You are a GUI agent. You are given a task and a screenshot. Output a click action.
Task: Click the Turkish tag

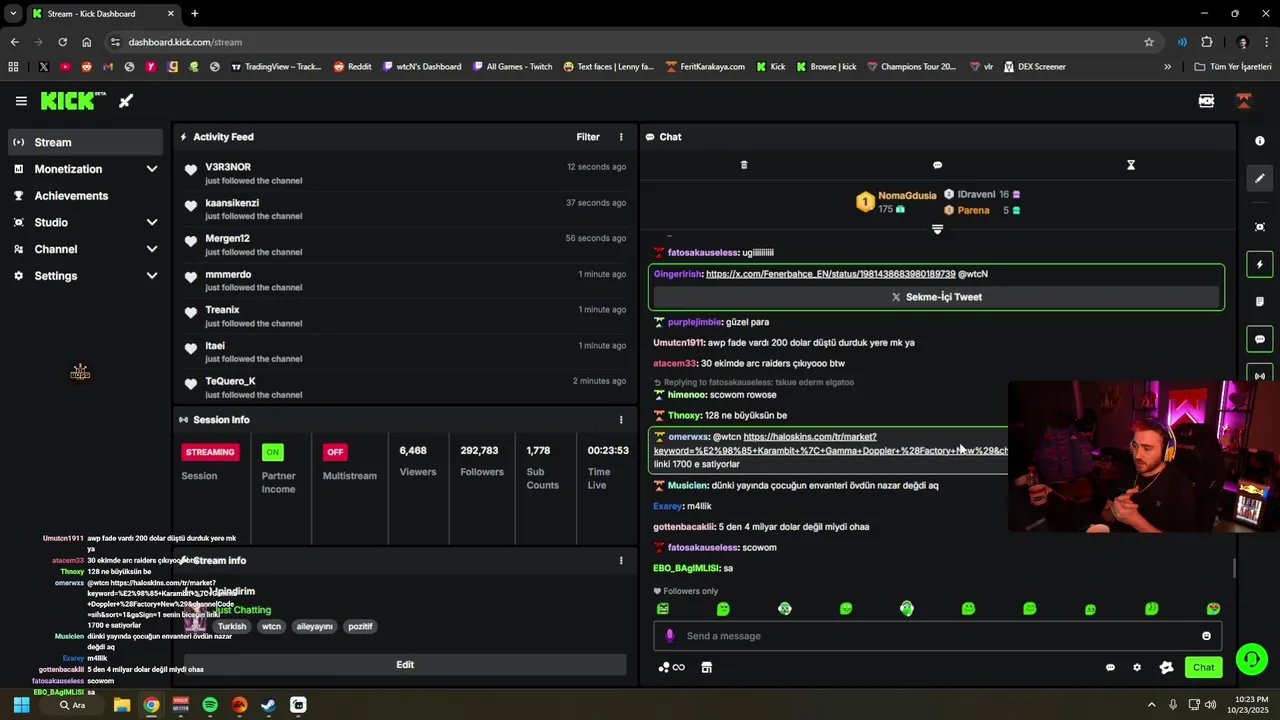(x=232, y=627)
